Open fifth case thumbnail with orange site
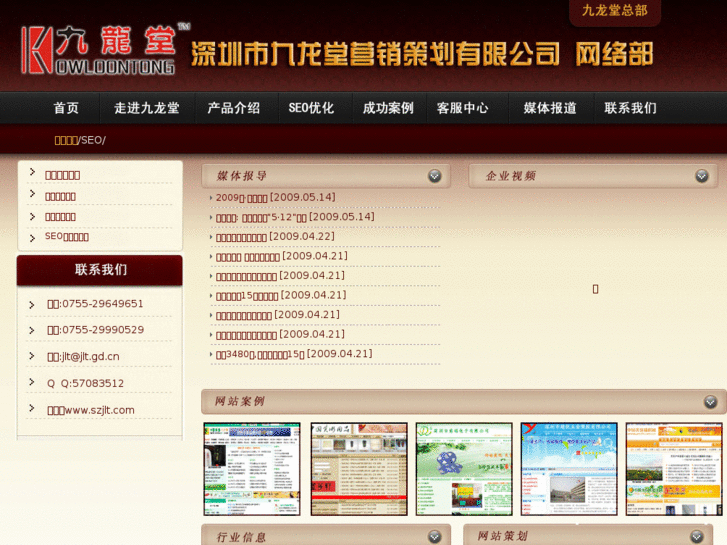Viewport: 727px width, 545px height. (674, 469)
